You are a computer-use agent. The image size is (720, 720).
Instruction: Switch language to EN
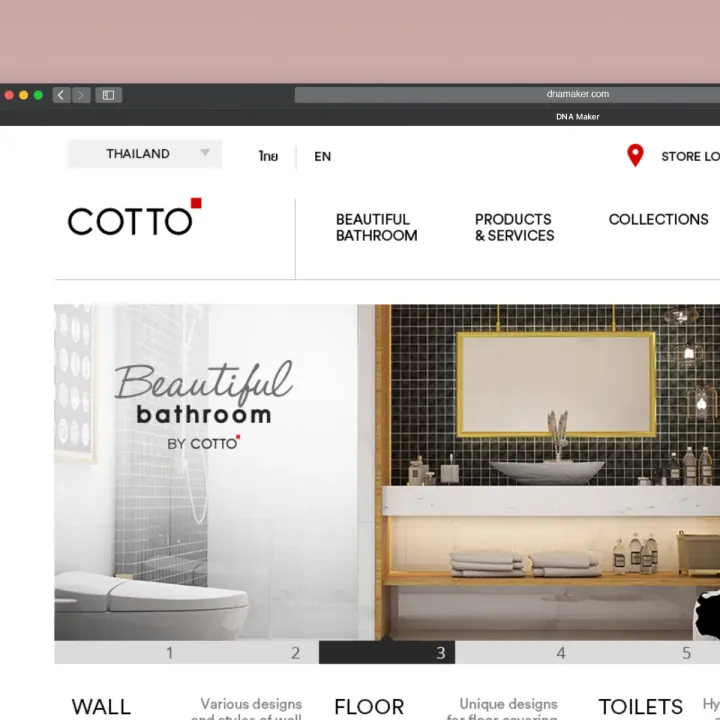point(322,157)
